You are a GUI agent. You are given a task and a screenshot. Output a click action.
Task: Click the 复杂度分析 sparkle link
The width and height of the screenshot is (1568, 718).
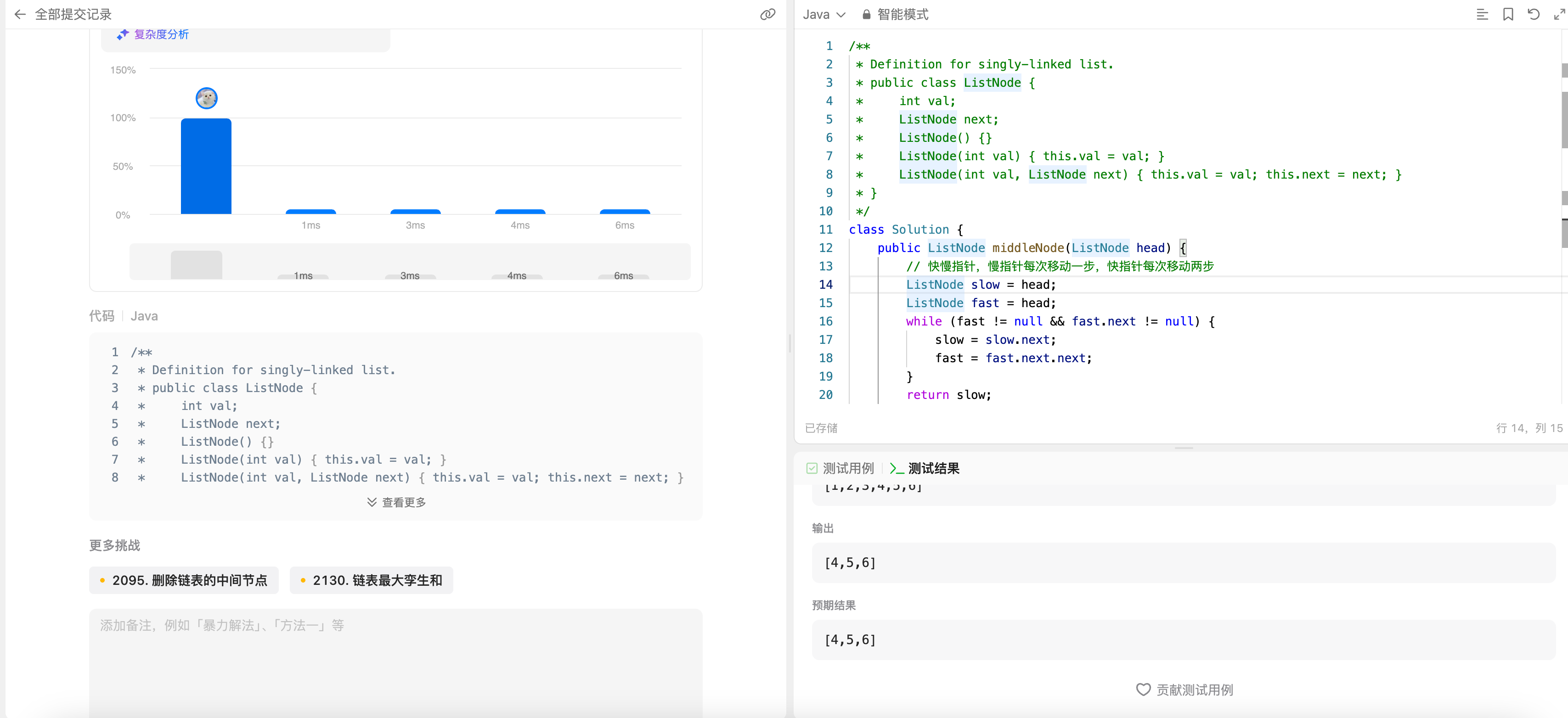[x=154, y=35]
